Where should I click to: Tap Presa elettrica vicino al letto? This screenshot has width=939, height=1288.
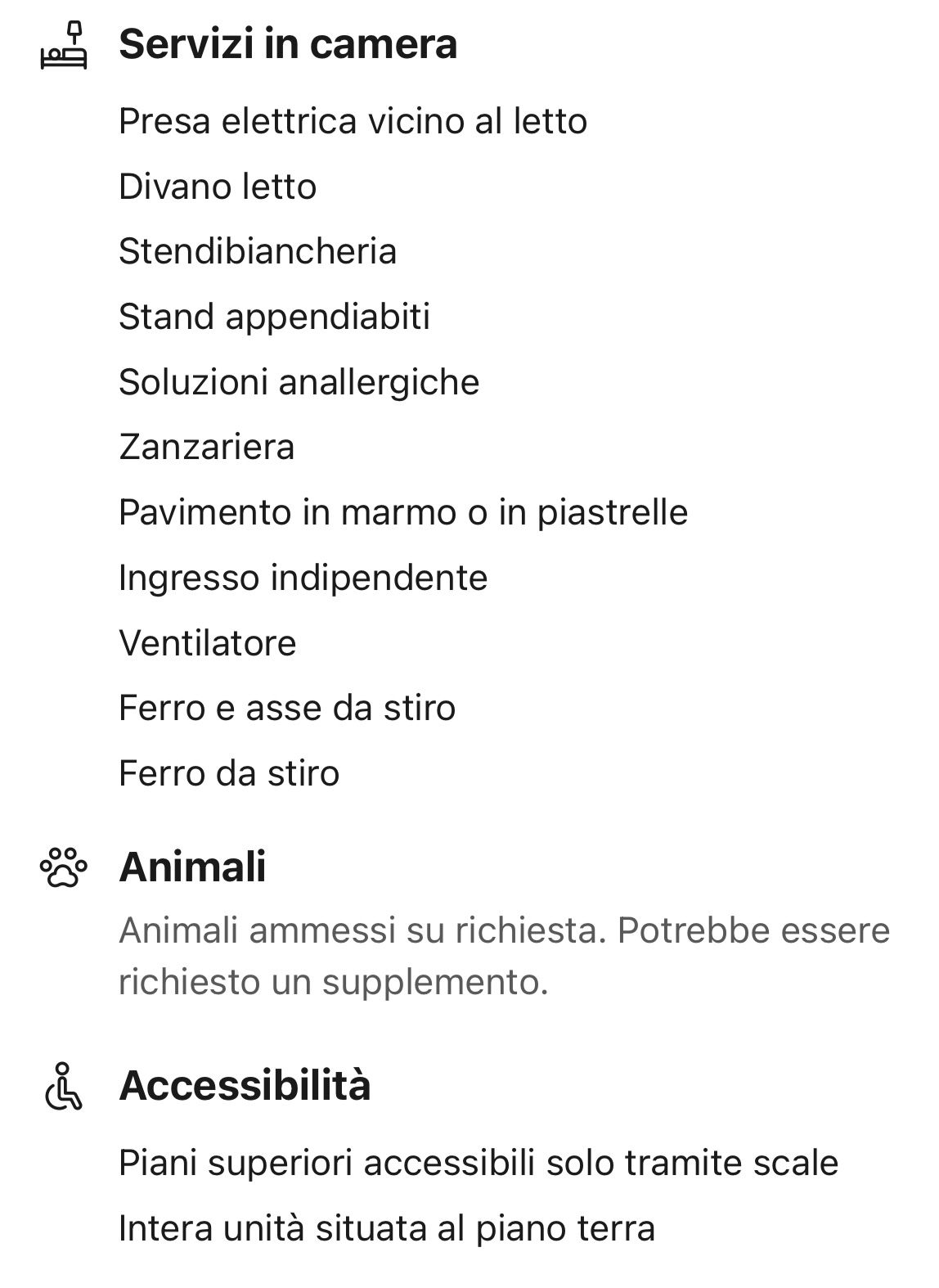(353, 122)
